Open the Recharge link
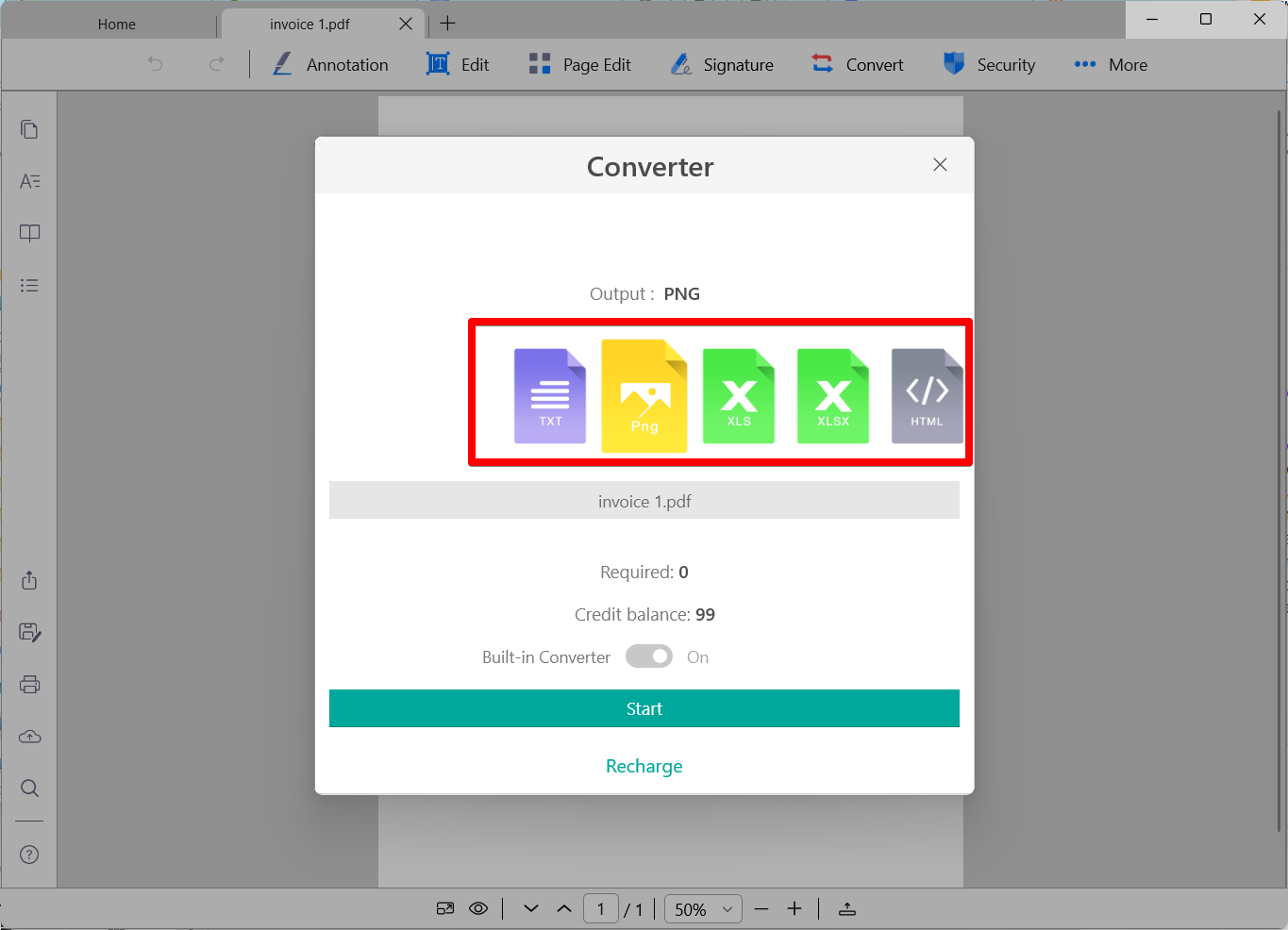Screen dimensions: 1288x930 click(644, 766)
